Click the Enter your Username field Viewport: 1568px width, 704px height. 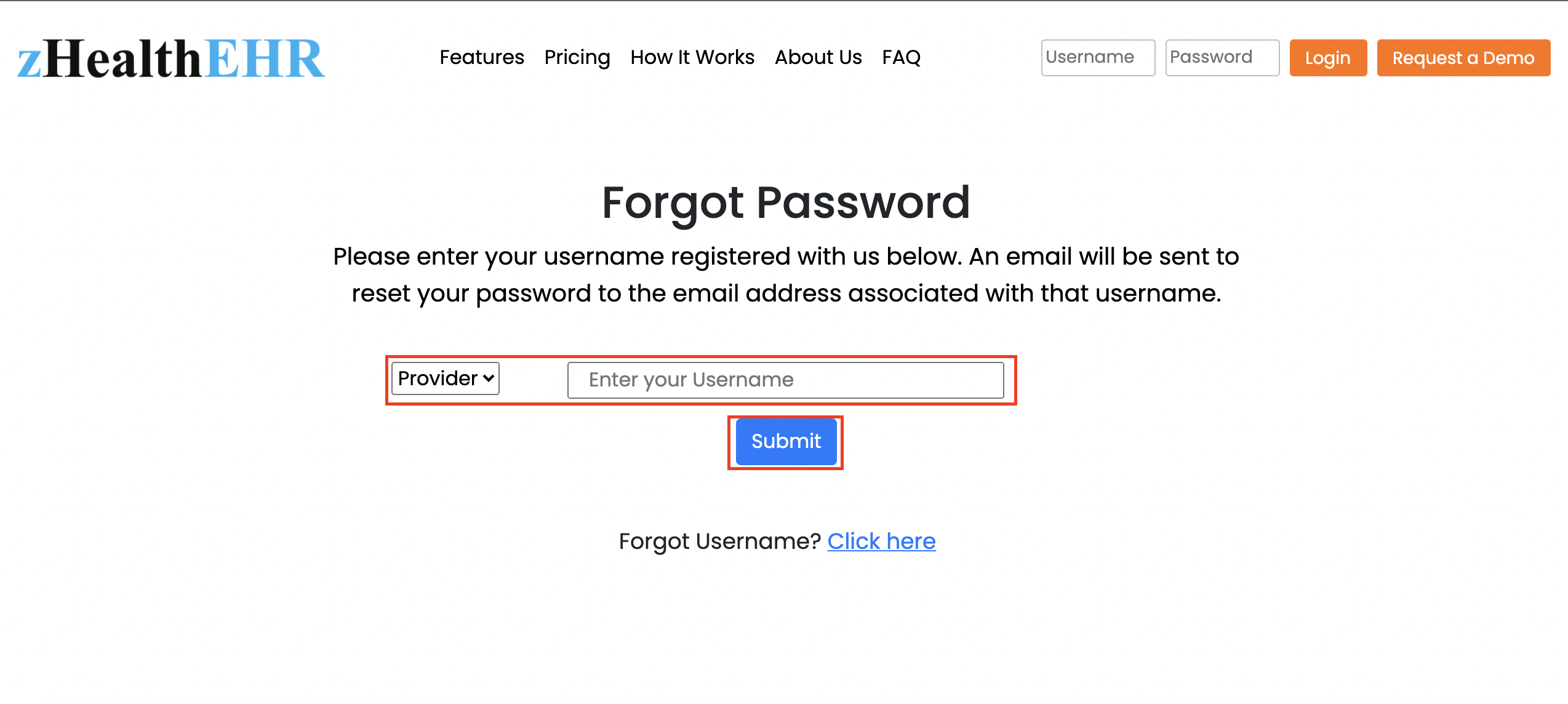point(785,380)
